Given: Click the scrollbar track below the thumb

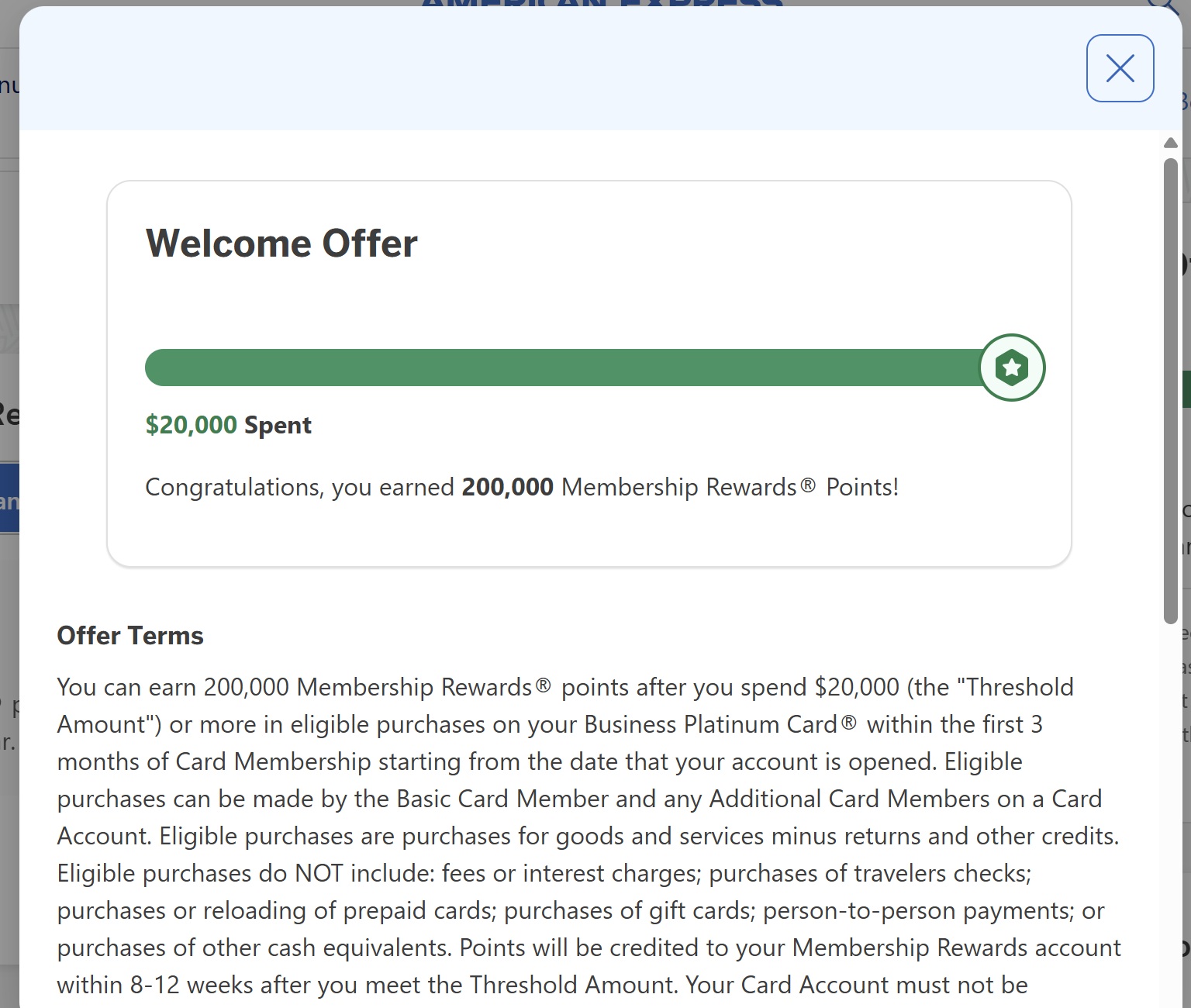Looking at the screenshot, I should [x=1170, y=775].
